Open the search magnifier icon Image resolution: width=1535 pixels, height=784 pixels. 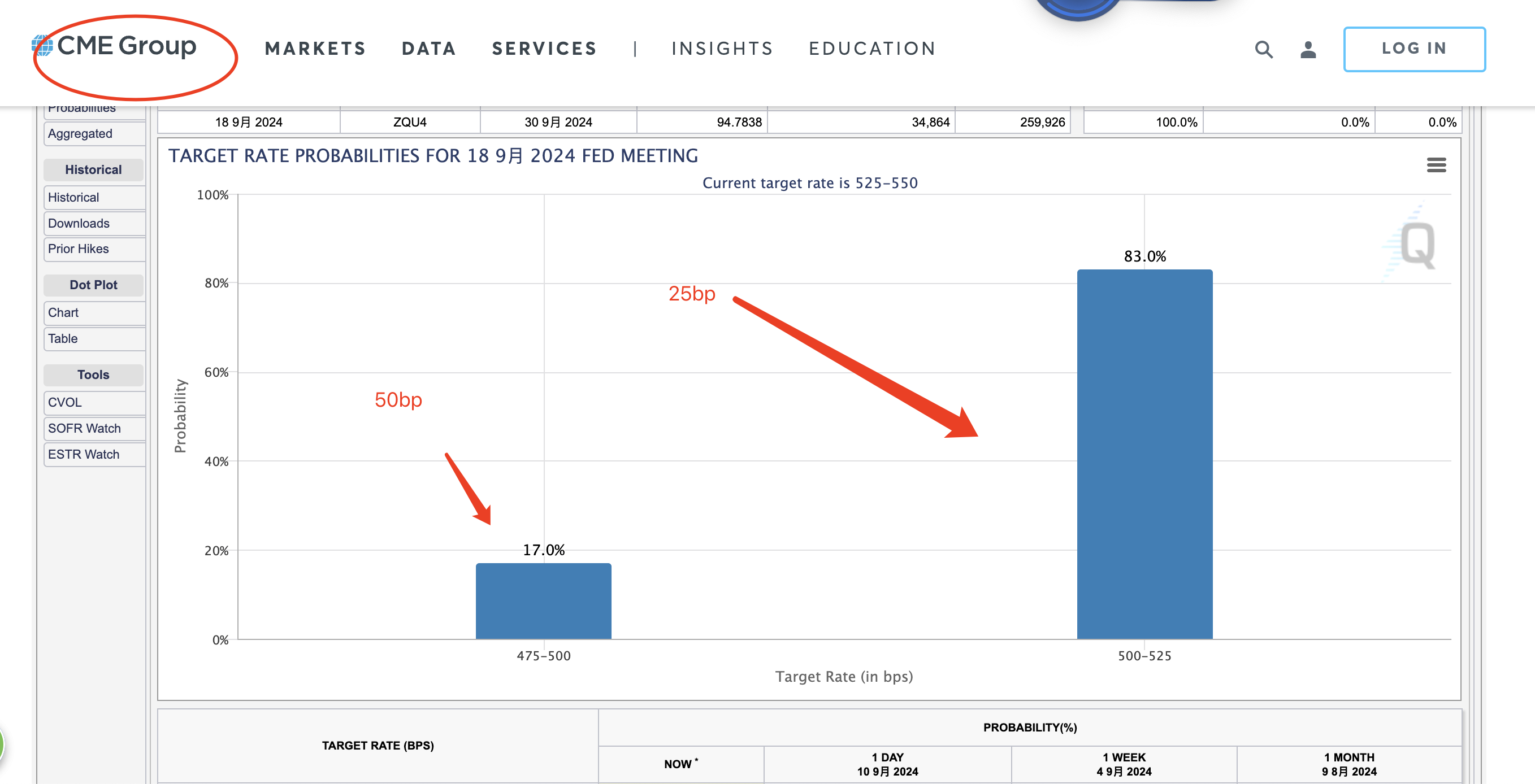(x=1263, y=49)
